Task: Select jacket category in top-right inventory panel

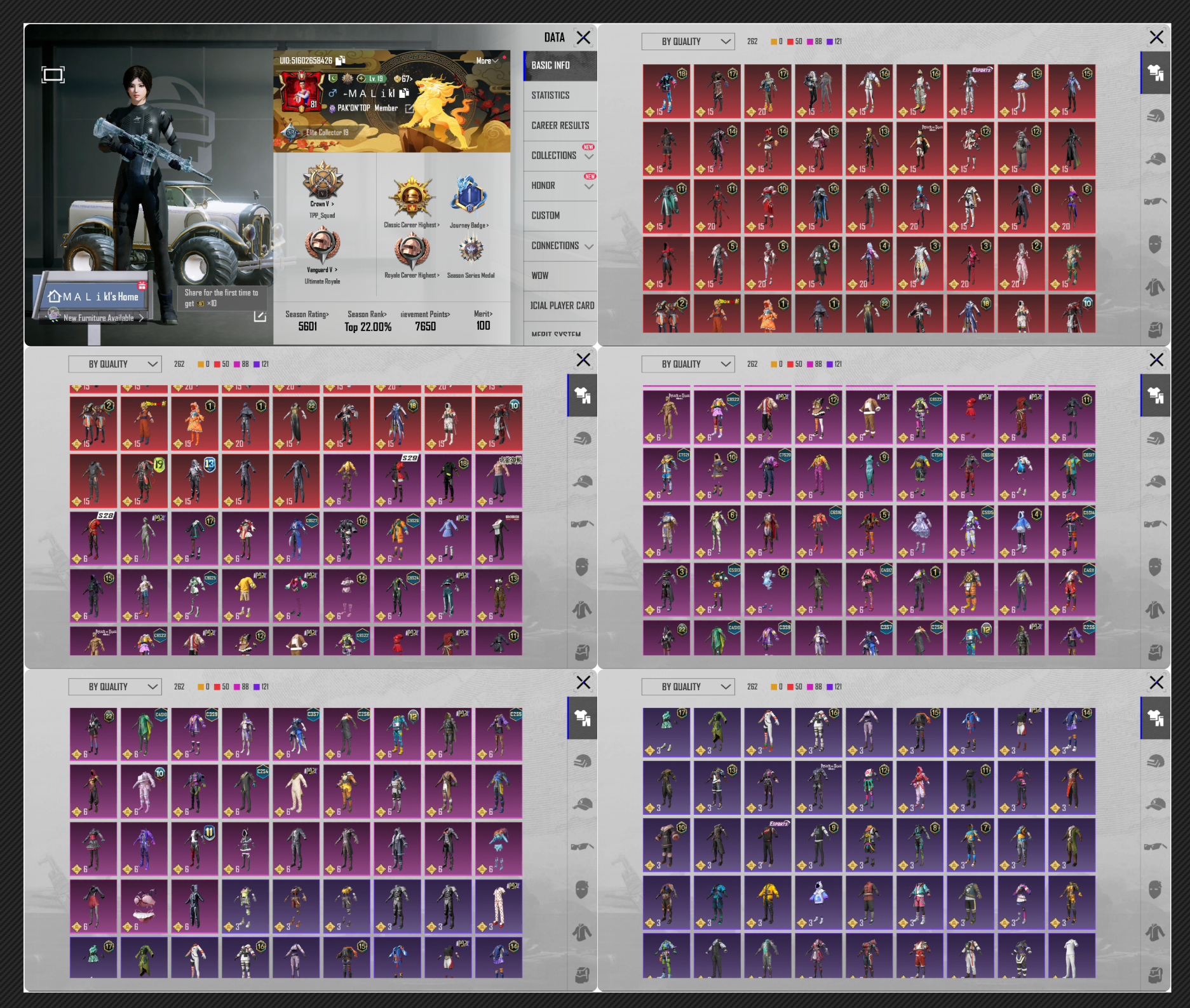Action: (1155, 287)
